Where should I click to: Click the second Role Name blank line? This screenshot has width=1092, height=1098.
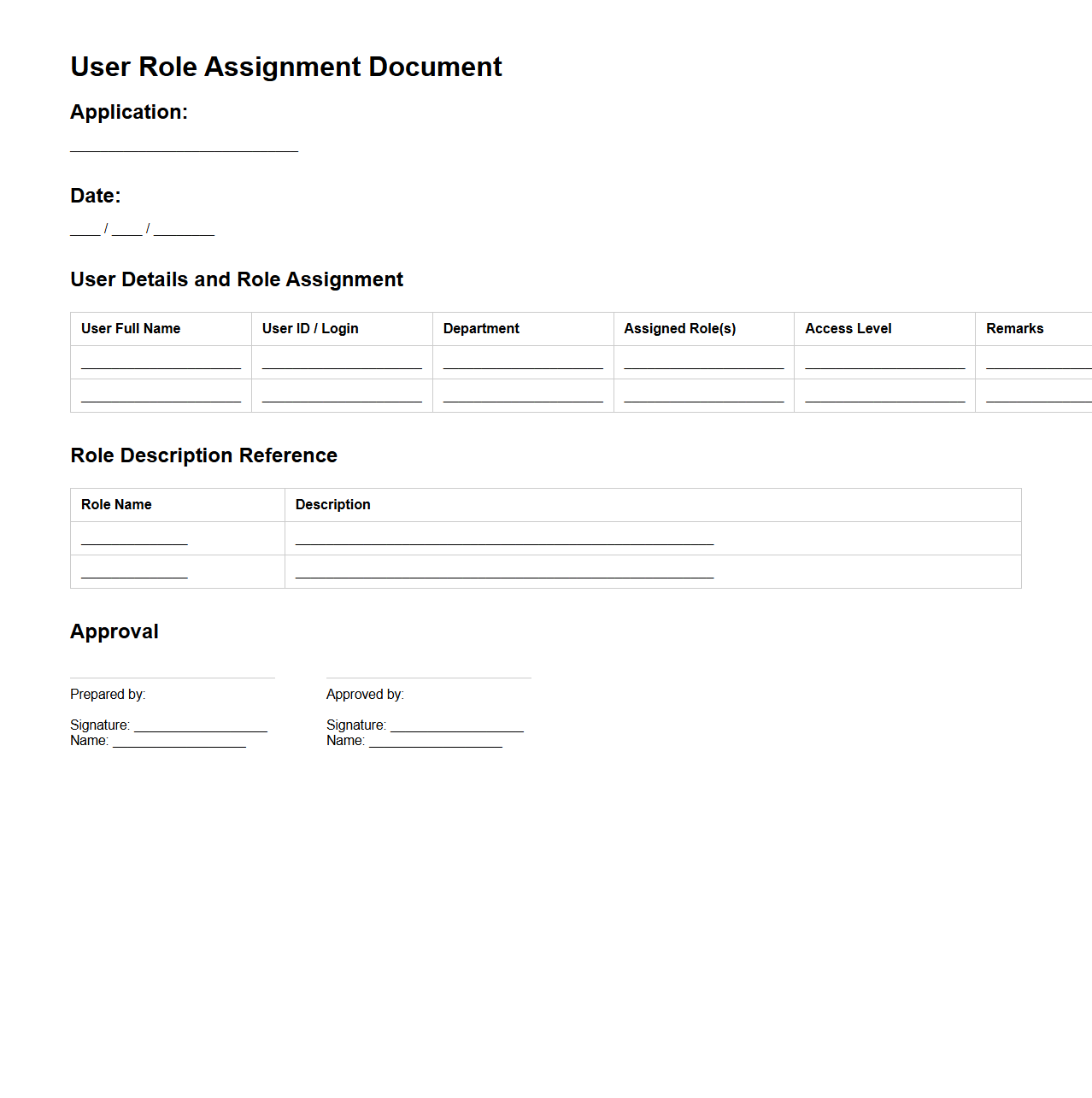point(133,574)
